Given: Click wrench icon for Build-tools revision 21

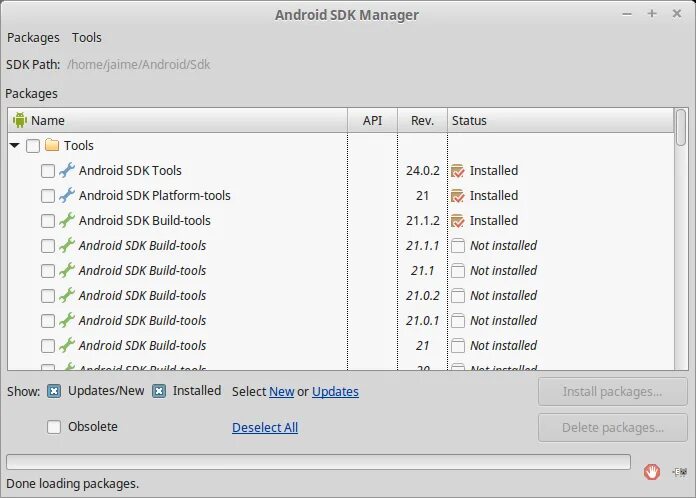Looking at the screenshot, I should click(x=67, y=345).
